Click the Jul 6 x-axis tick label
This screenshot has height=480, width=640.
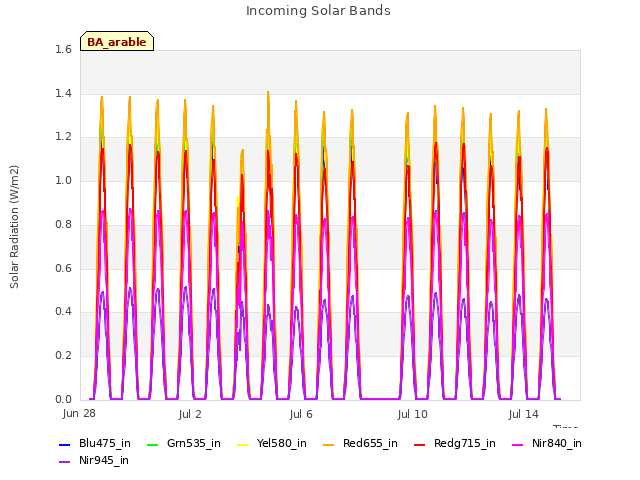pos(301,415)
